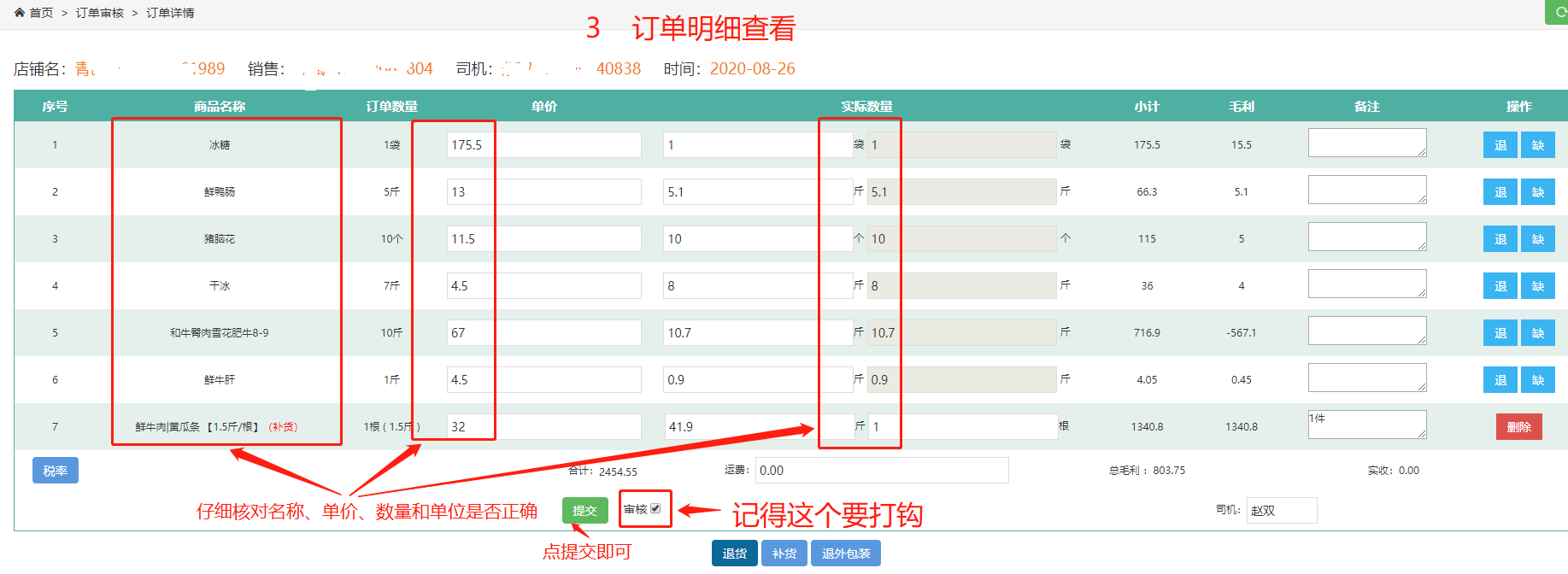Click the red 删除 button in row 7
This screenshot has height=574, width=1568.
1518,427
